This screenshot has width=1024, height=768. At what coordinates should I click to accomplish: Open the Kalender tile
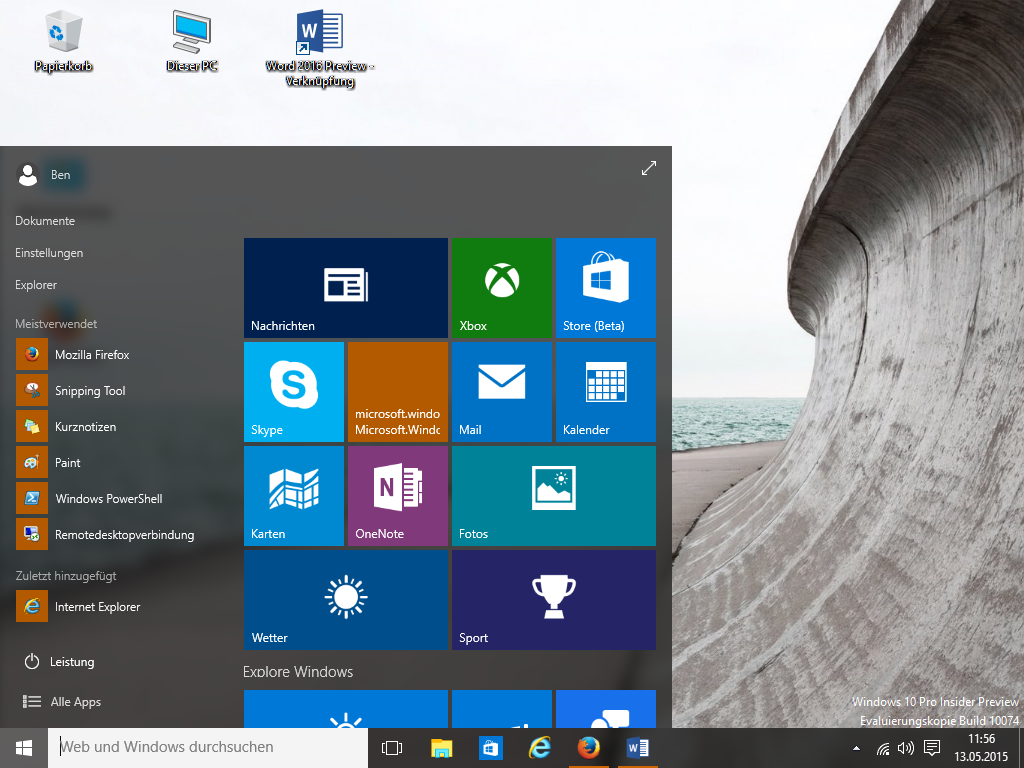pyautogui.click(x=605, y=392)
